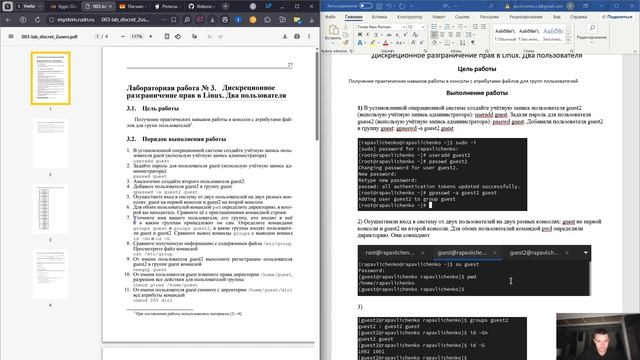Viewport: 640px width, 360px height.
Task: Switch to the Рецензирование ribbon tab
Action: pyautogui.click(x=526, y=17)
